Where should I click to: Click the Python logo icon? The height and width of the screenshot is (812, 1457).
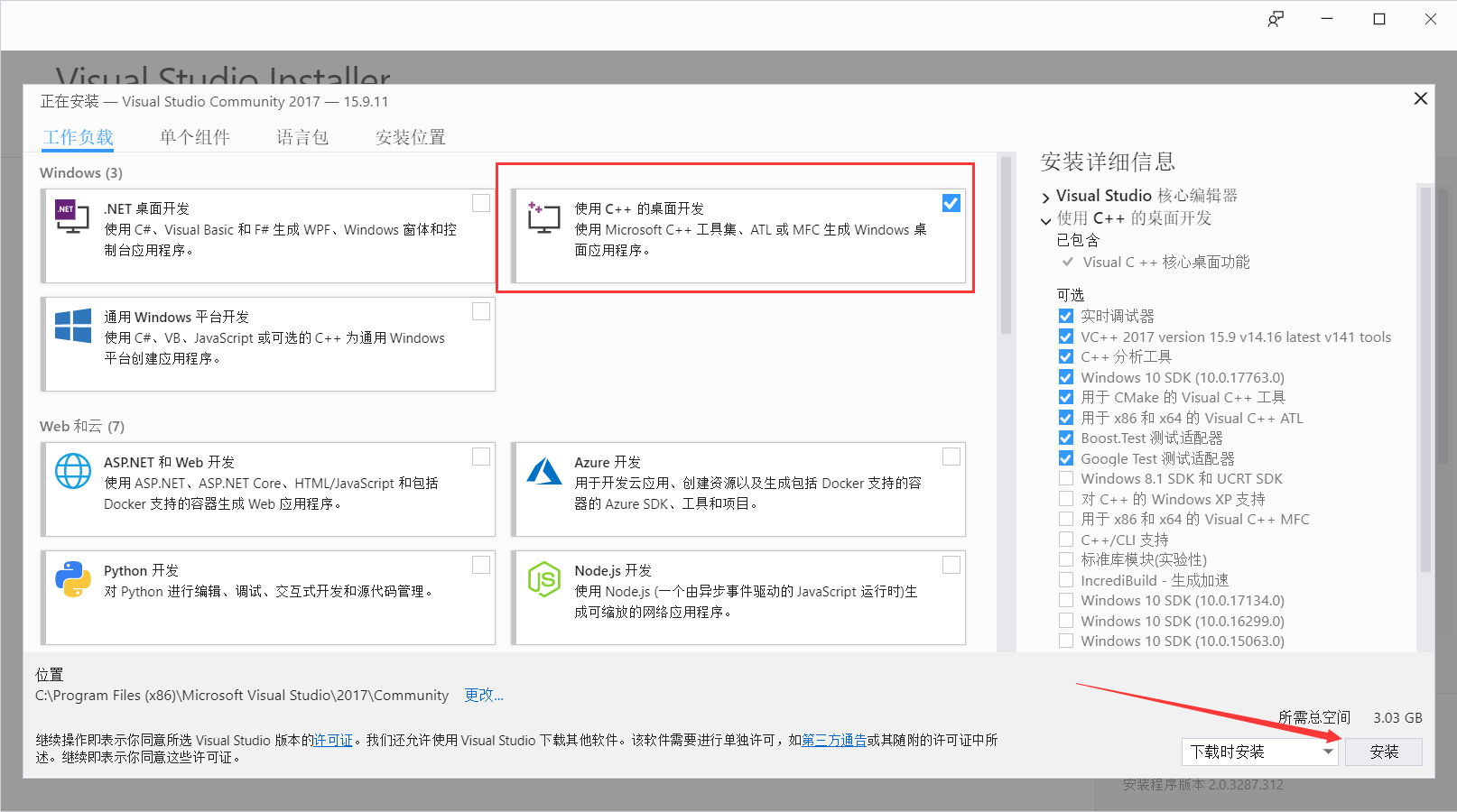tap(73, 579)
